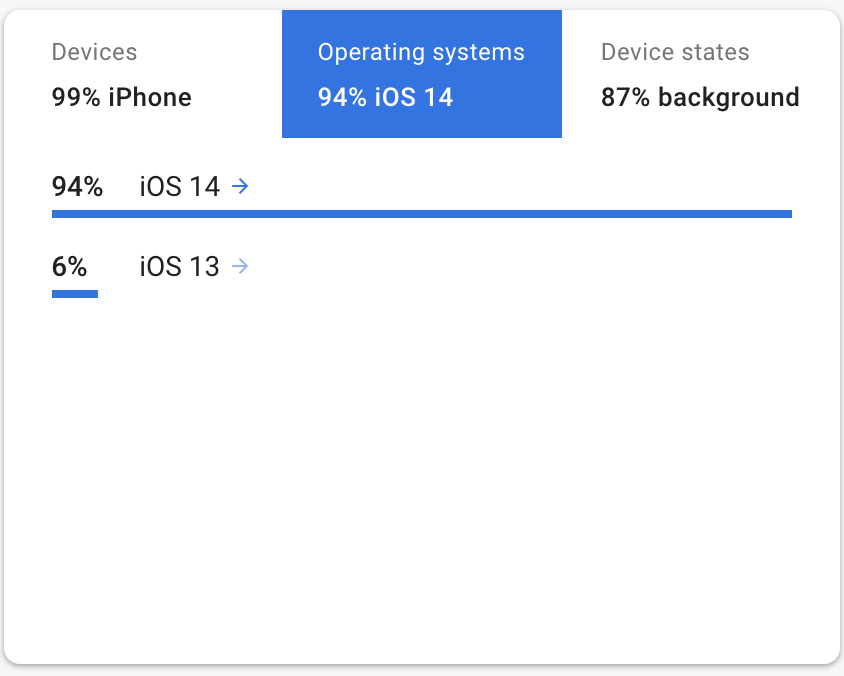Image resolution: width=844 pixels, height=676 pixels.
Task: Click the 87% background summary card
Action: pyautogui.click(x=700, y=97)
